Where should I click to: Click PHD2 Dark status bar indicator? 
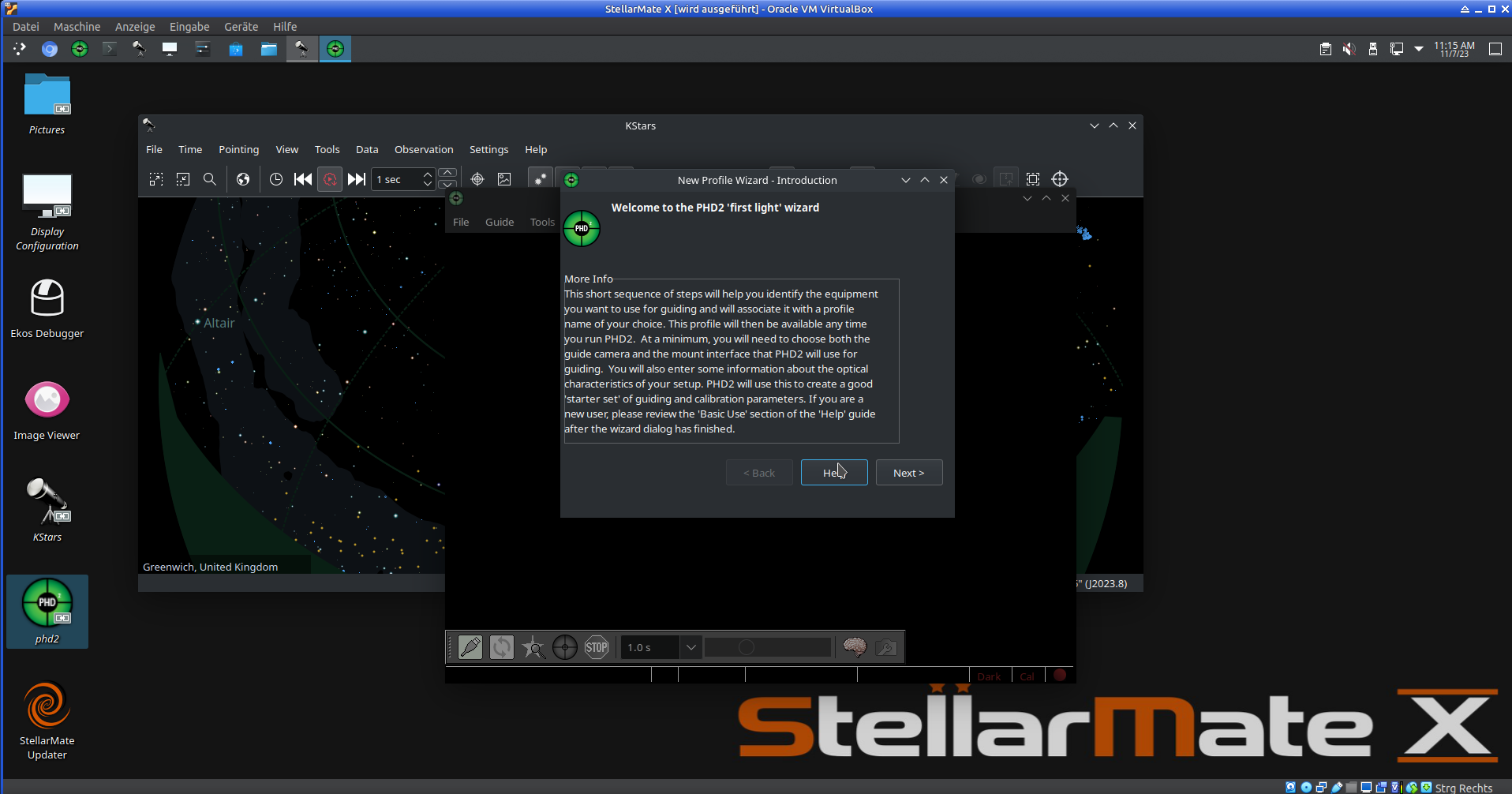tap(989, 676)
